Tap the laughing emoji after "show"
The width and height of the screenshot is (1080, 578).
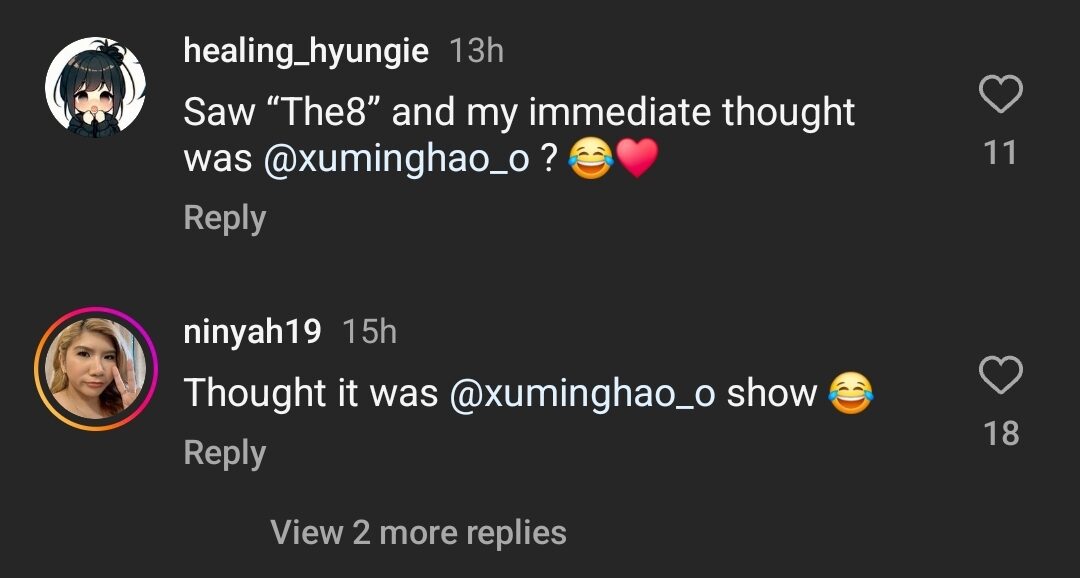tap(850, 393)
